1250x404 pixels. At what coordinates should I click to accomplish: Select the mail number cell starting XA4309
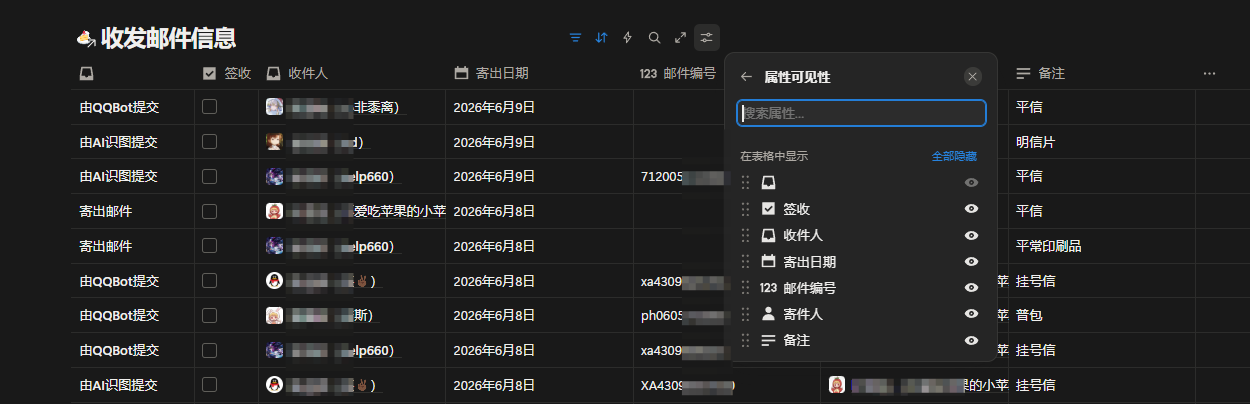(726, 384)
